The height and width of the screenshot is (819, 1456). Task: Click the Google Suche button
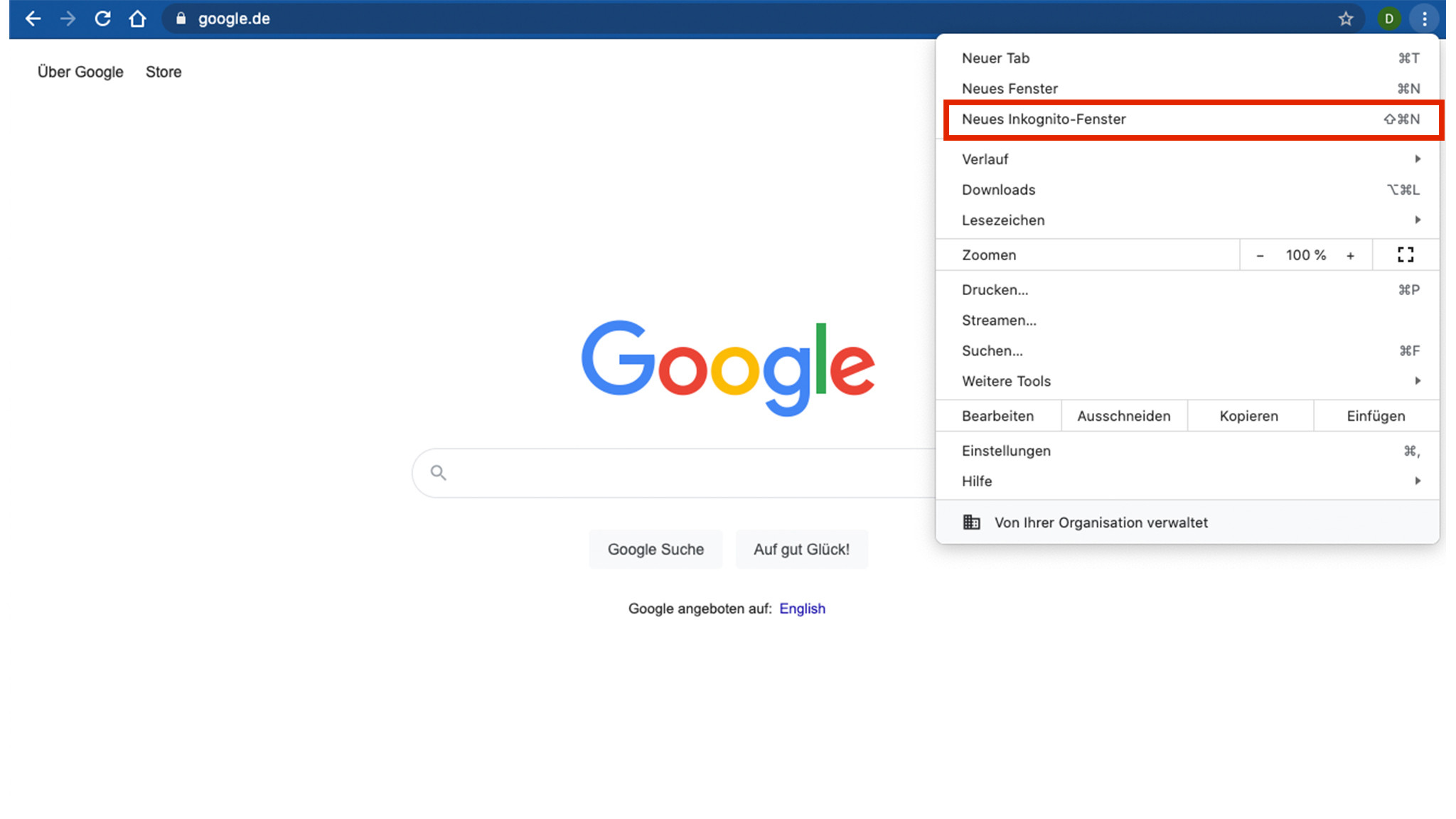click(x=655, y=550)
